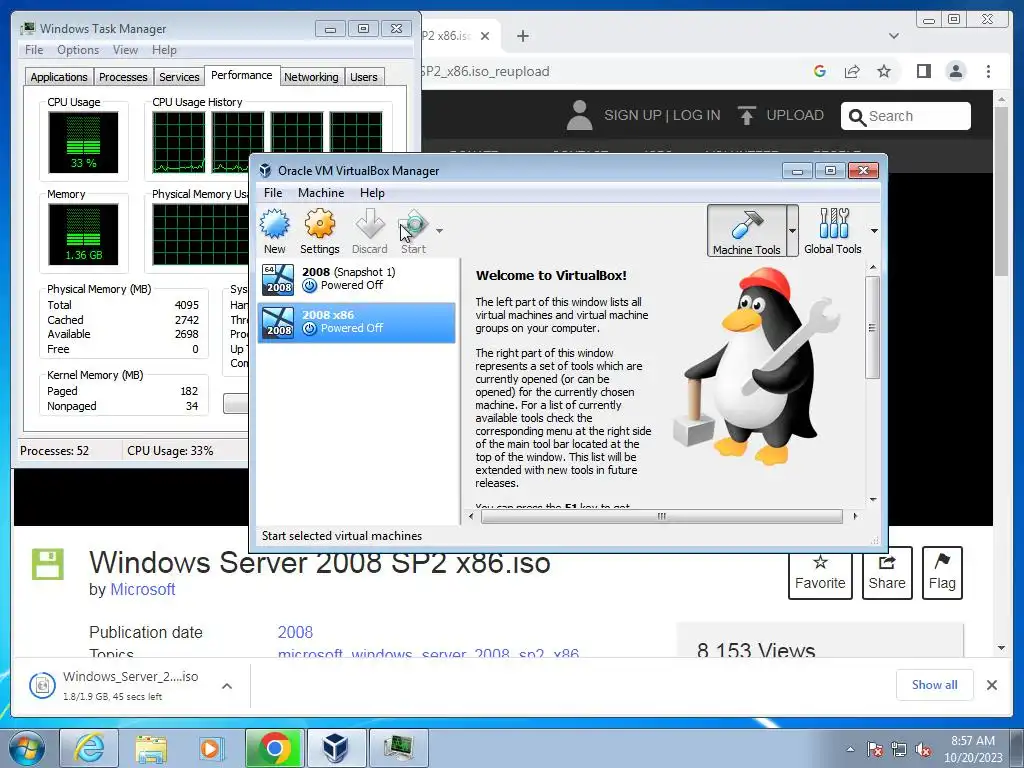Open the Windows Start menu

tap(27, 748)
